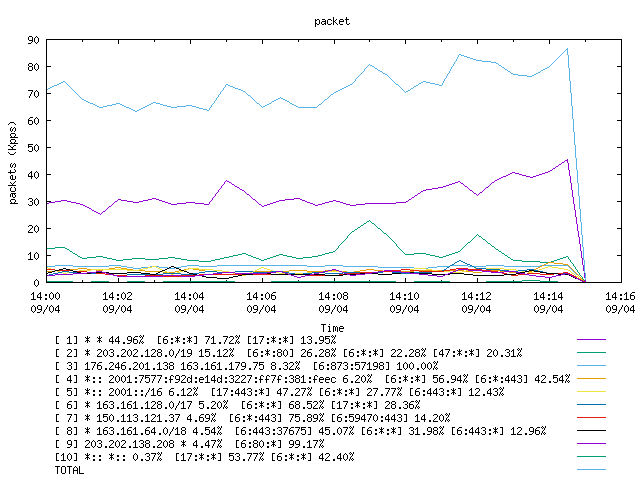This screenshot has height=480, width=640.
Task: Click the y-axis value 90
Action: 33,40
